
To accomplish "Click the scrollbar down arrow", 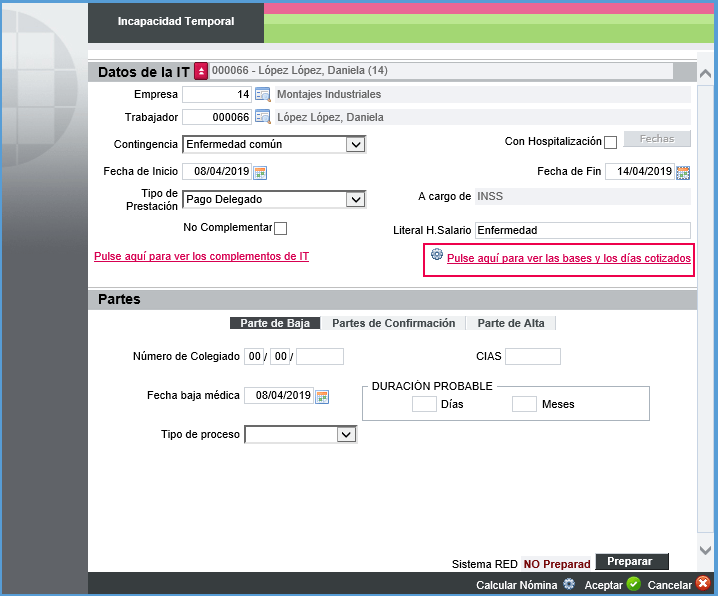I will tap(706, 550).
